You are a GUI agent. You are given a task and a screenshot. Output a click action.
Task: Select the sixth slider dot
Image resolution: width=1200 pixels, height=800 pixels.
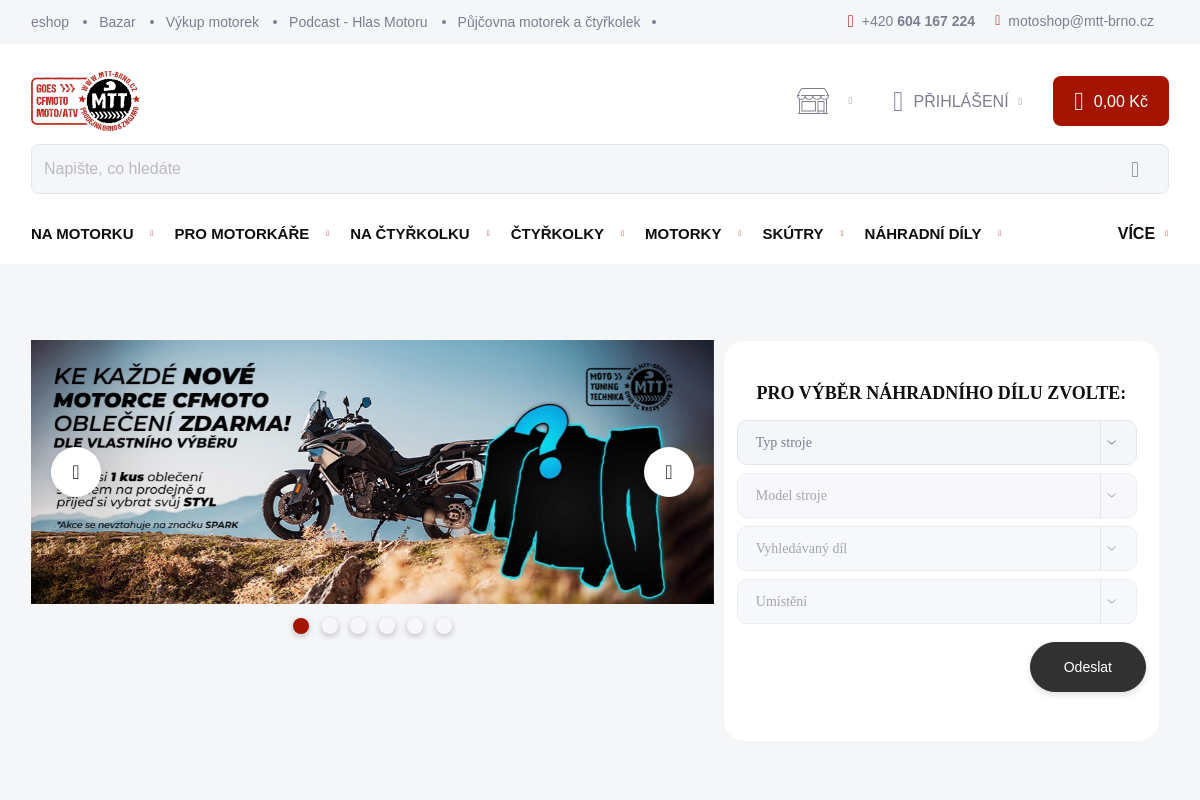pos(444,626)
